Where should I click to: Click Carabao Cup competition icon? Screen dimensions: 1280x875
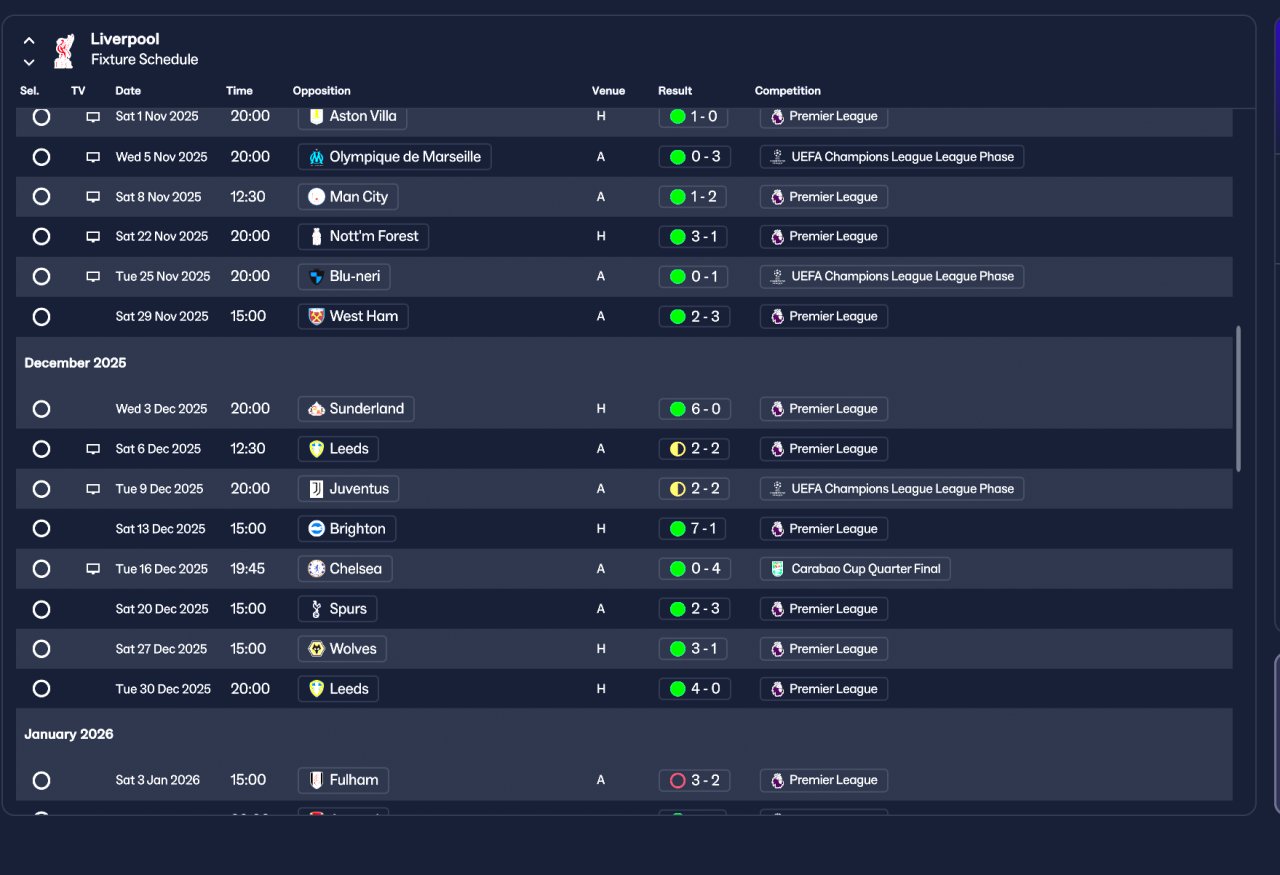(x=777, y=569)
